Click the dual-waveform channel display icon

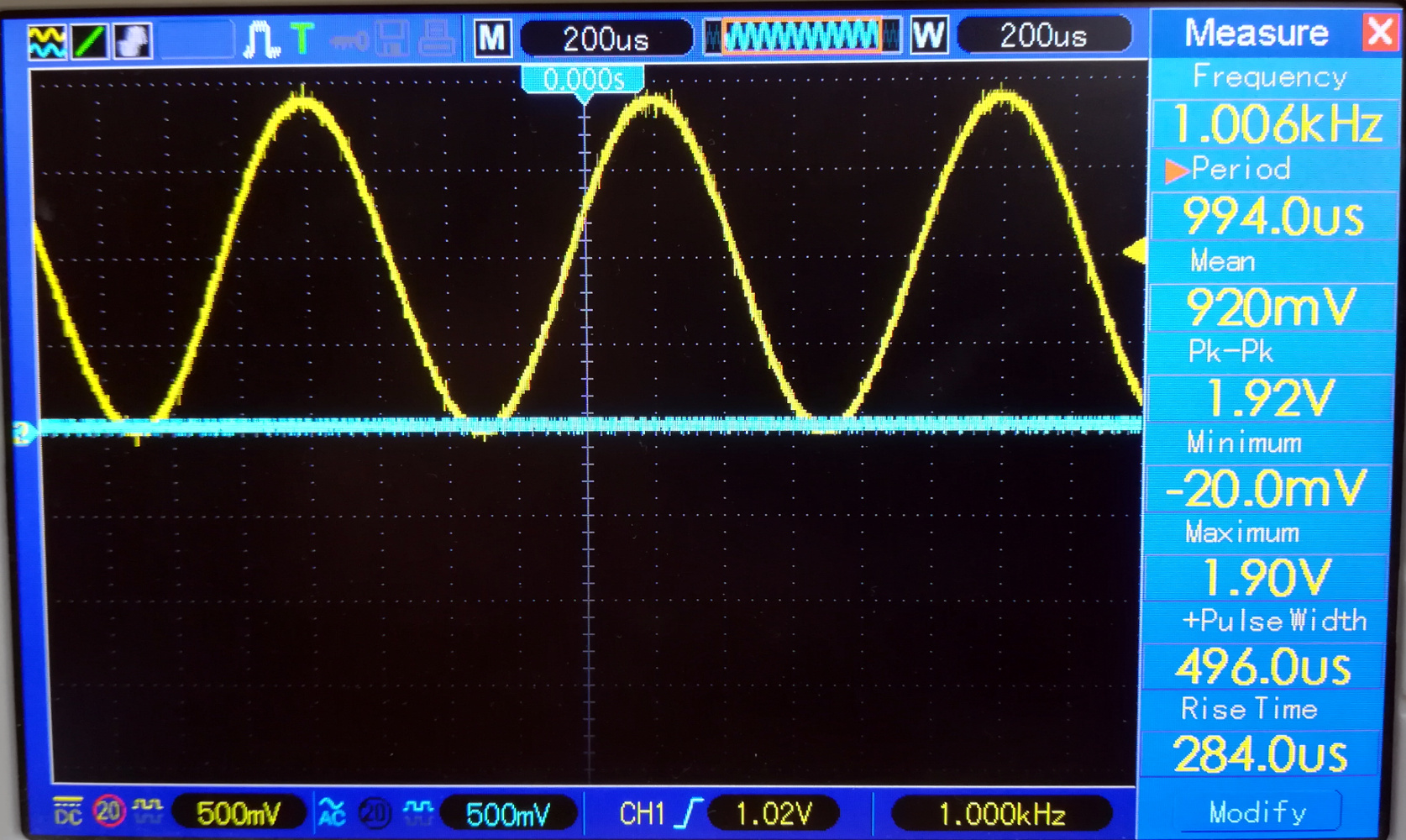click(46, 39)
